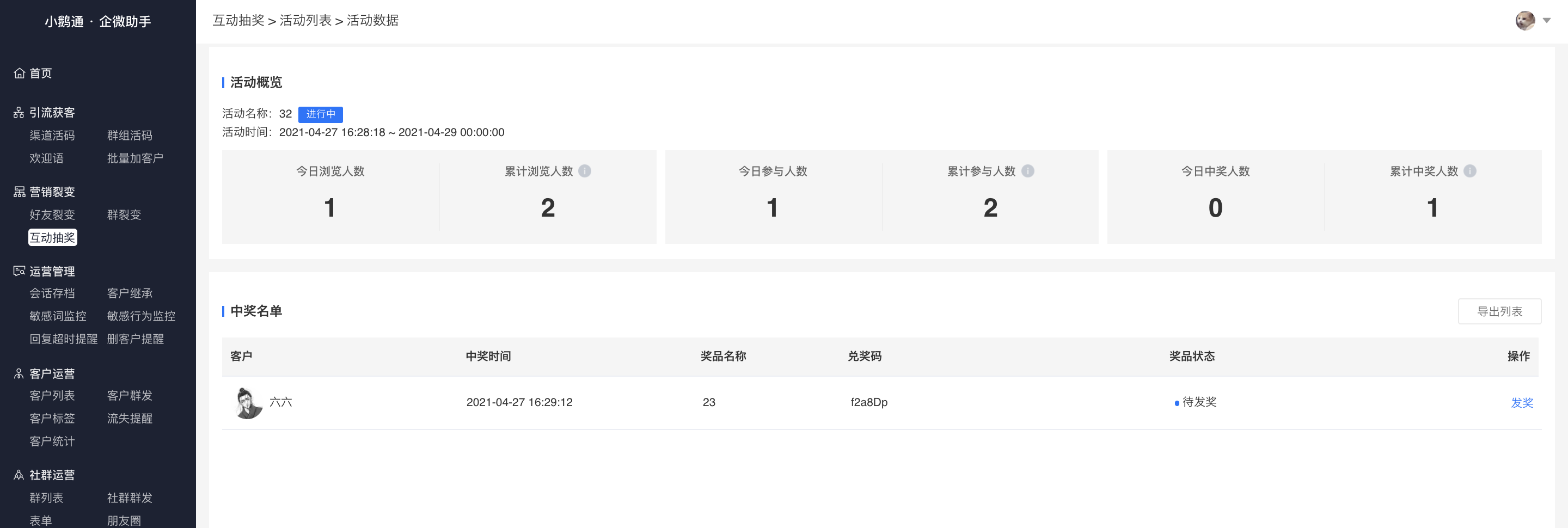This screenshot has width=1568, height=528.
Task: Open 群组活码 menu item
Action: [130, 136]
